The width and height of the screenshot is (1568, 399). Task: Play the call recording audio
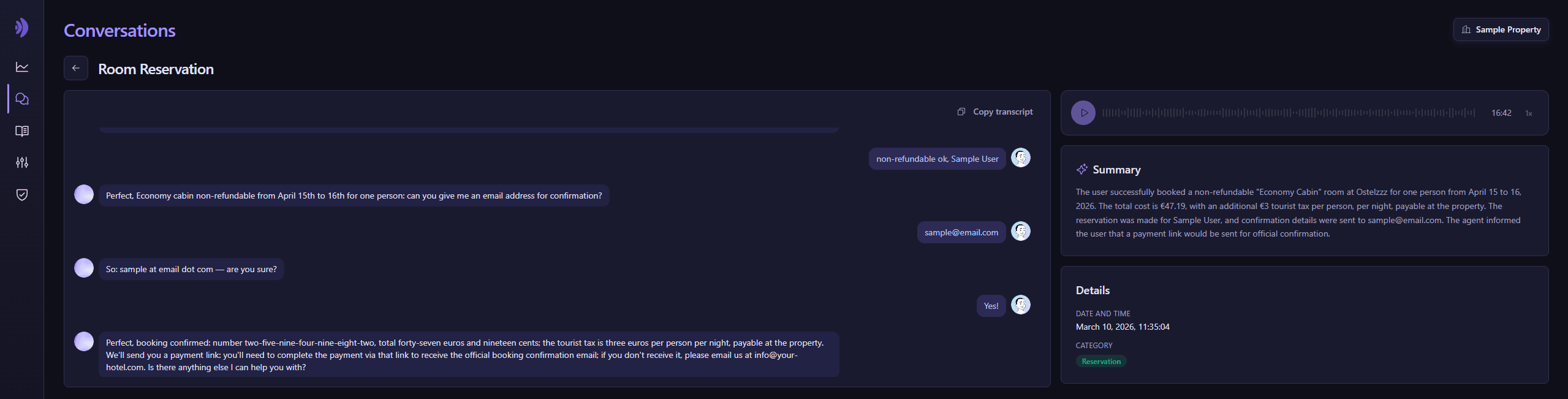coord(1083,113)
